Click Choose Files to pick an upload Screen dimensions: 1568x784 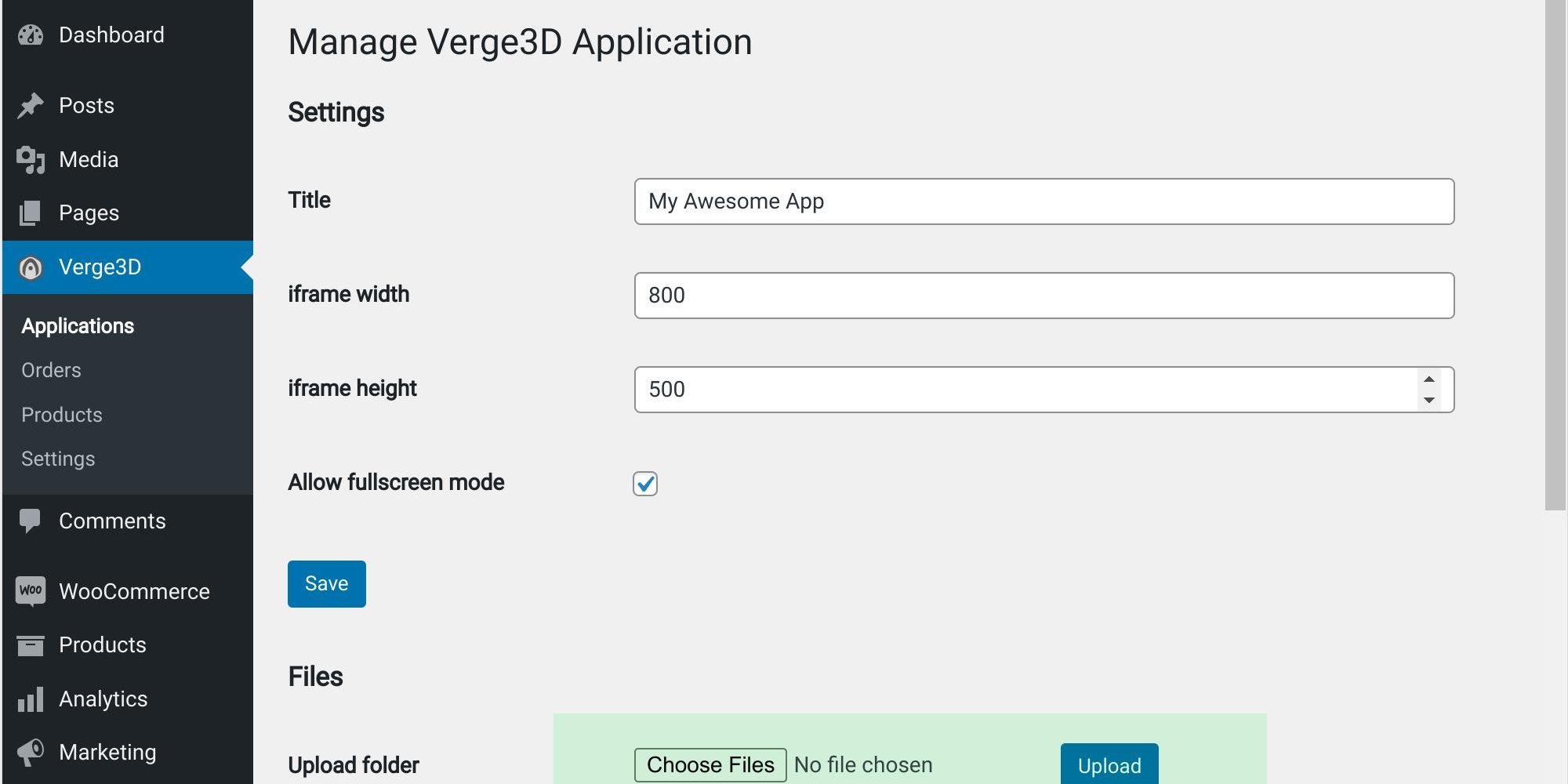pyautogui.click(x=709, y=764)
